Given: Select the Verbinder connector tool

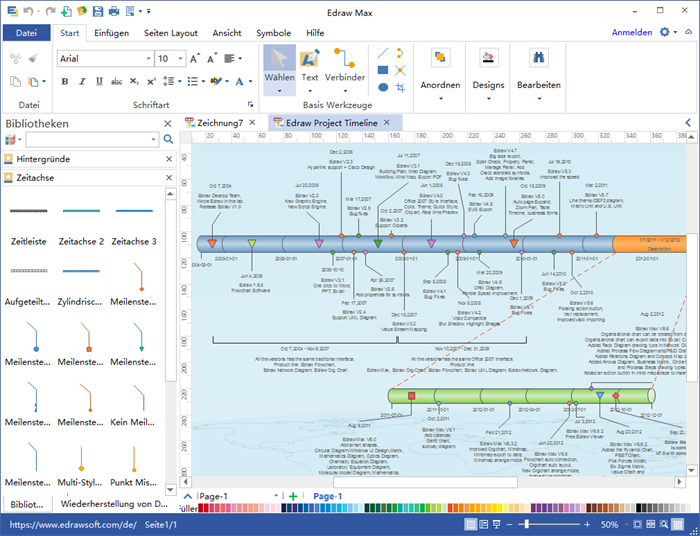Looking at the screenshot, I should click(x=345, y=59).
